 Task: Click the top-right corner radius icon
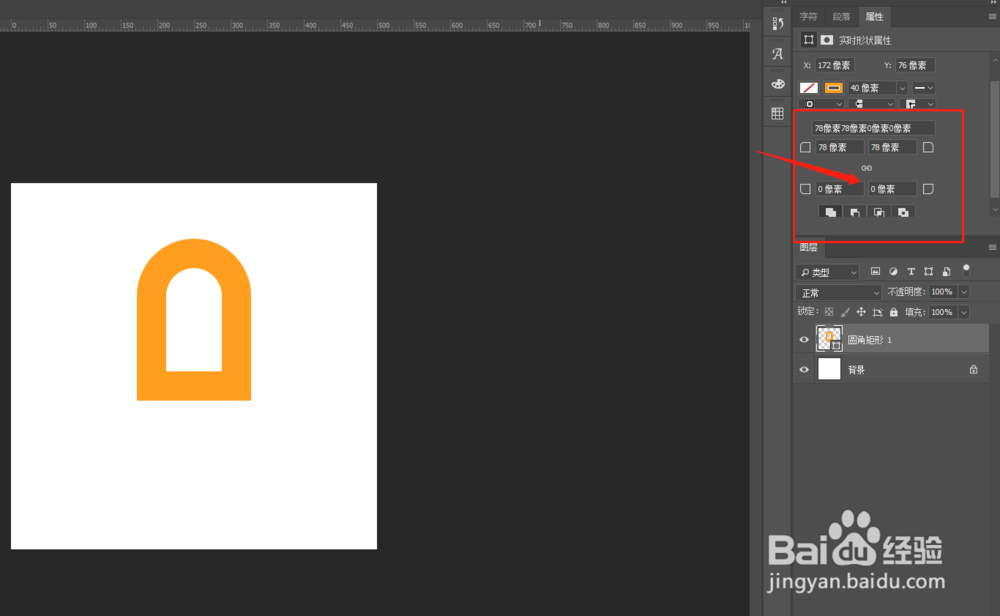[x=929, y=148]
